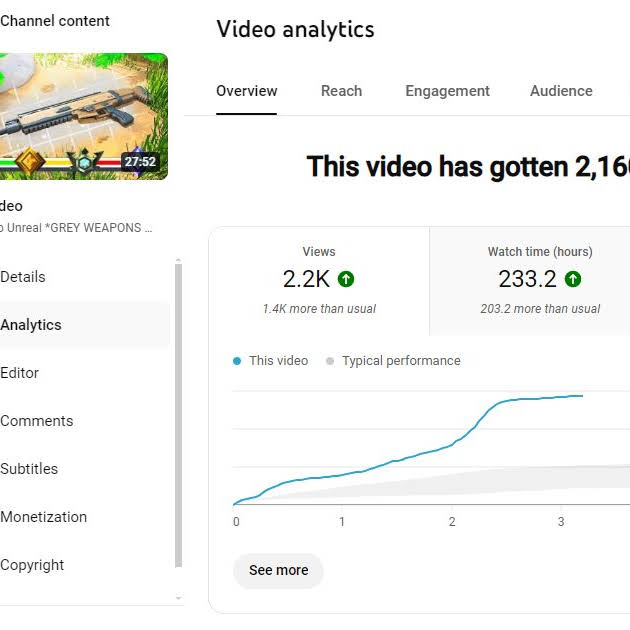Screen dimensions: 630x630
Task: Go to the Comments section
Action: tap(37, 421)
